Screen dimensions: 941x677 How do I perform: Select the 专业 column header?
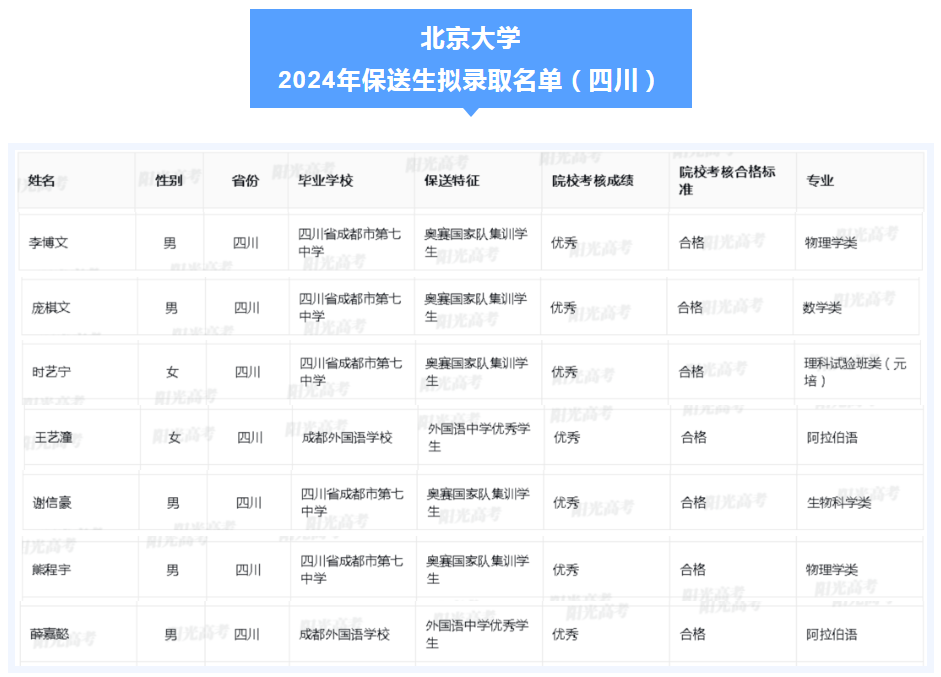[x=820, y=181]
